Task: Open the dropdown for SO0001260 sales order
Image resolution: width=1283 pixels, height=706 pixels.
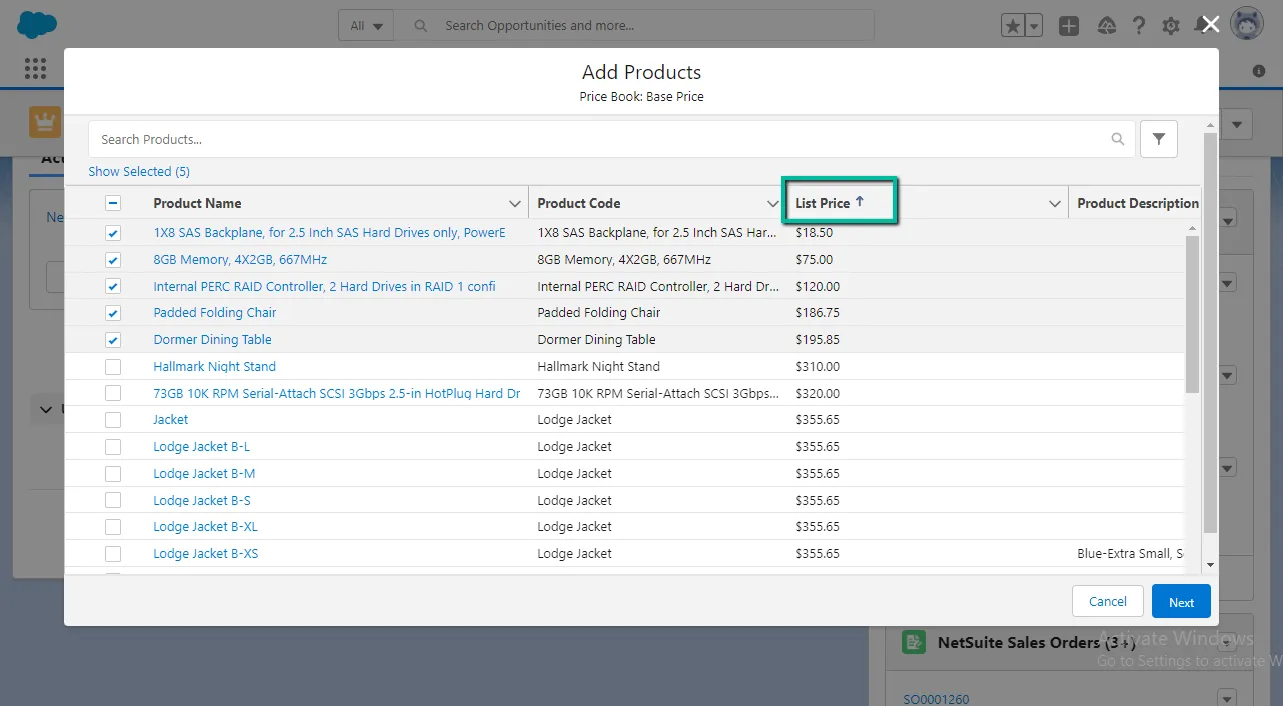Action: pos(1227,698)
